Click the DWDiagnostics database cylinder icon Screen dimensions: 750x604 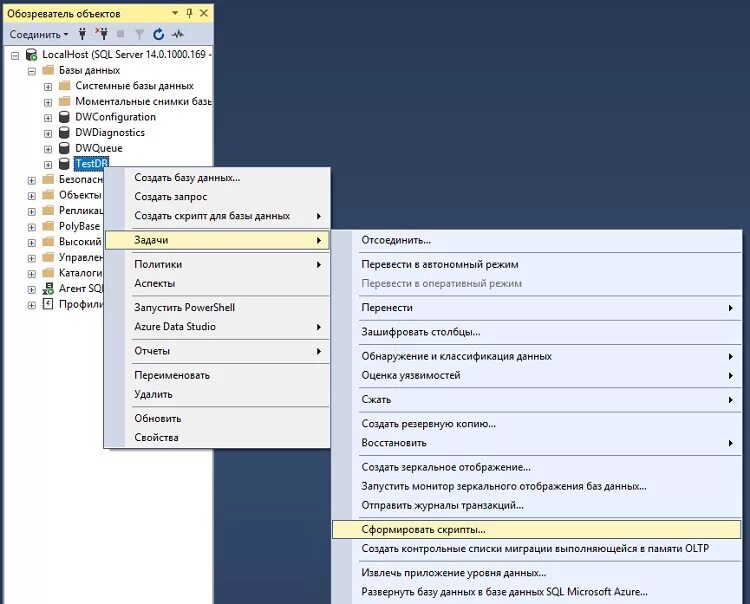(64, 132)
